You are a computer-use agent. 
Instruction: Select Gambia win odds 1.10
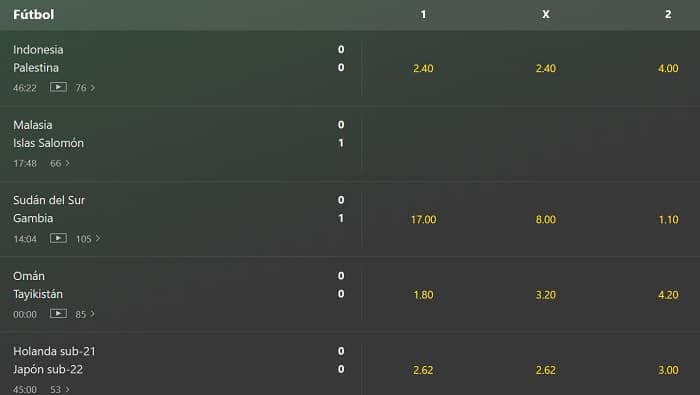pos(668,219)
